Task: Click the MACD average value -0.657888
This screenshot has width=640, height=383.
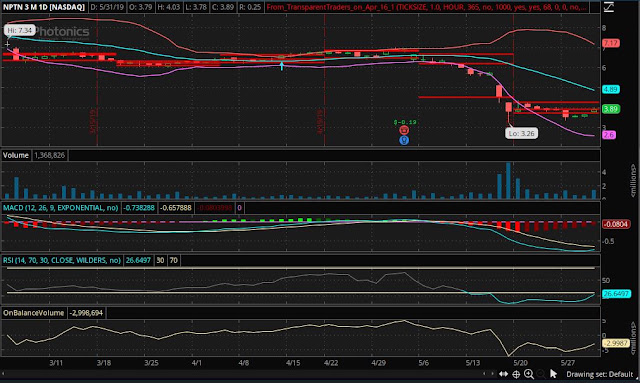Action: (x=176, y=208)
